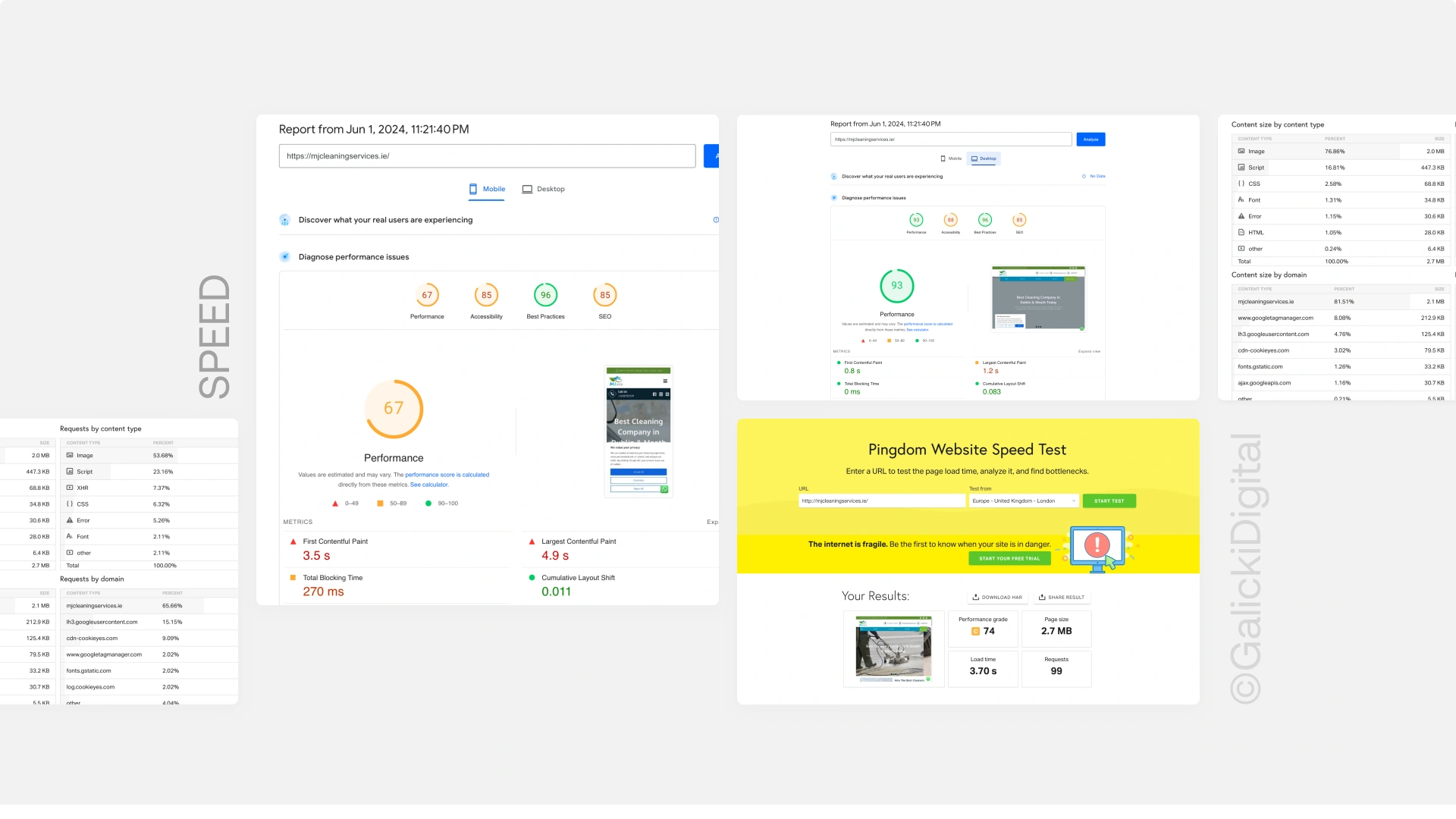Image resolution: width=1456 pixels, height=819 pixels.
Task: Click the monitor alert illustration in the Pingdom banner
Action: (x=1097, y=549)
